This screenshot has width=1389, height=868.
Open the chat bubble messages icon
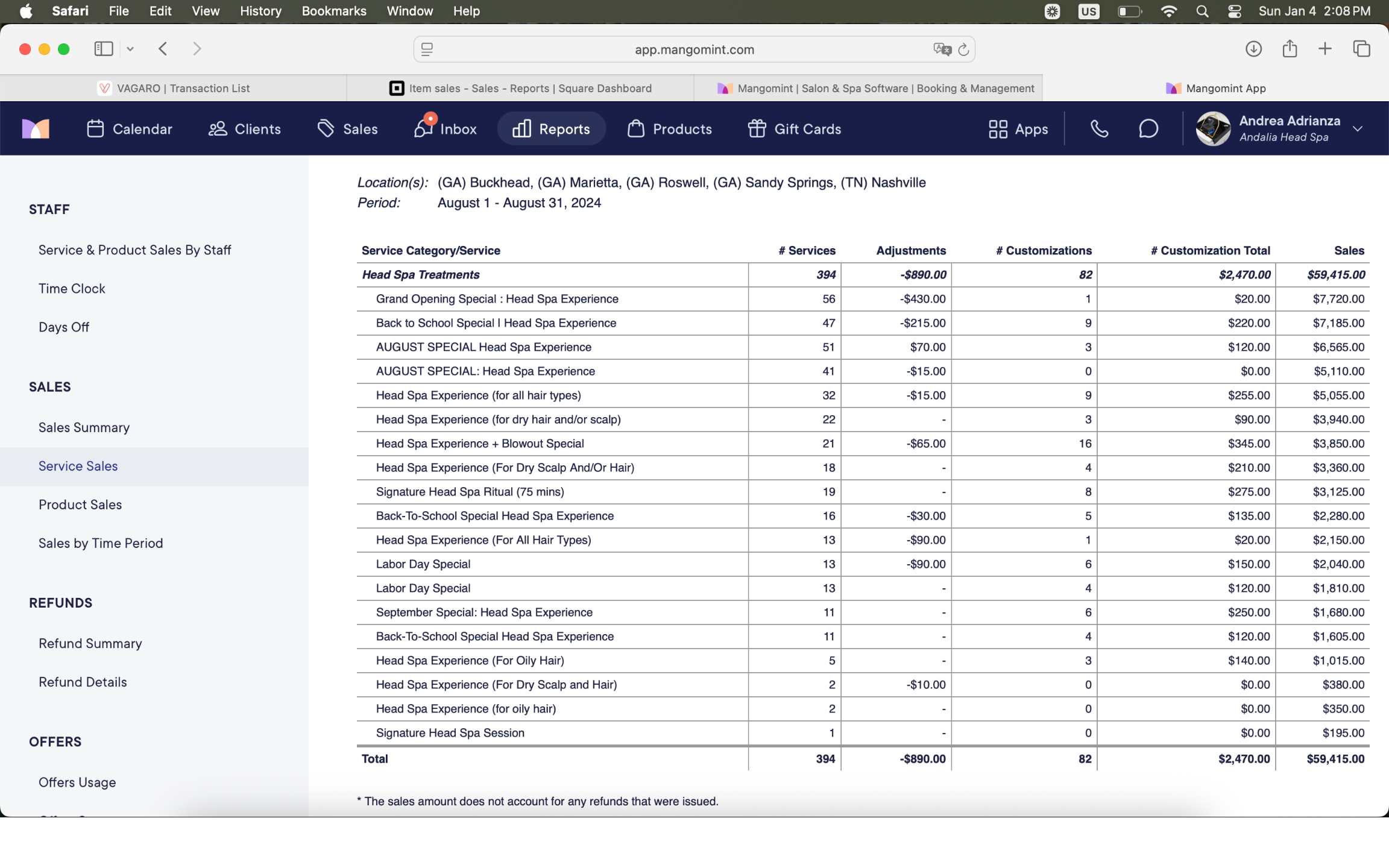[1148, 128]
